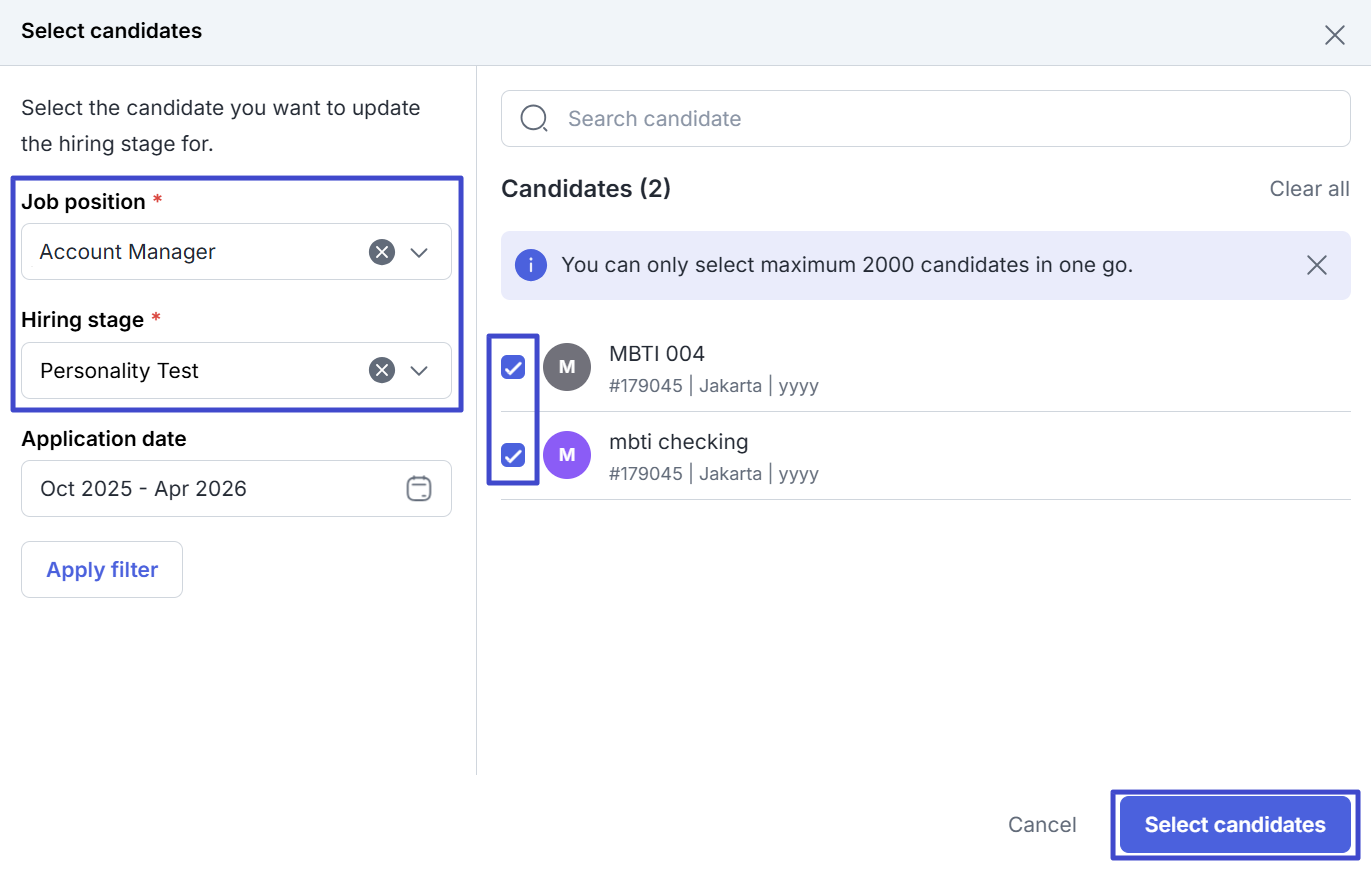Click Clear all candidates link

click(1309, 189)
